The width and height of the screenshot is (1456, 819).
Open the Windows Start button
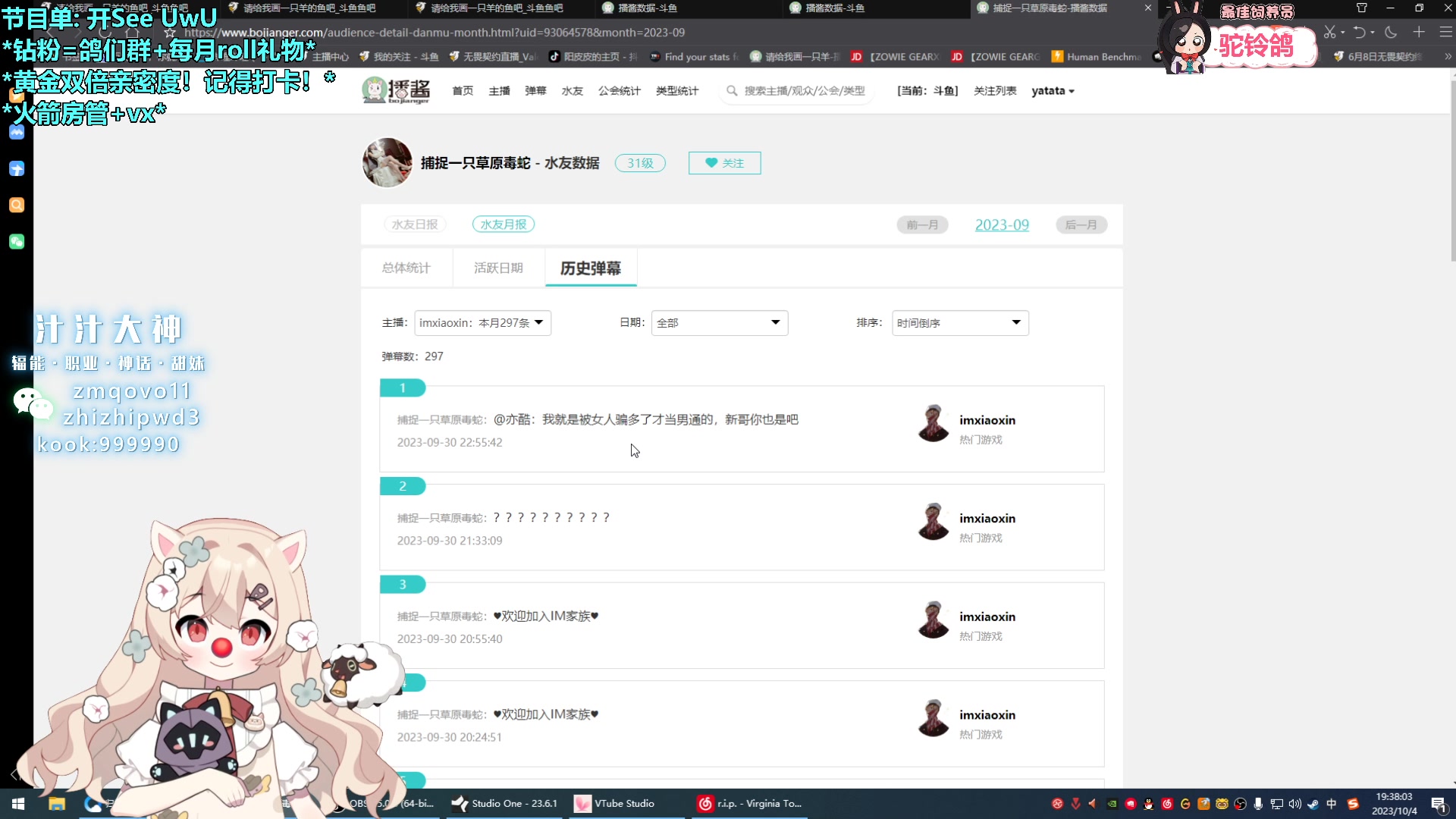pyautogui.click(x=18, y=804)
